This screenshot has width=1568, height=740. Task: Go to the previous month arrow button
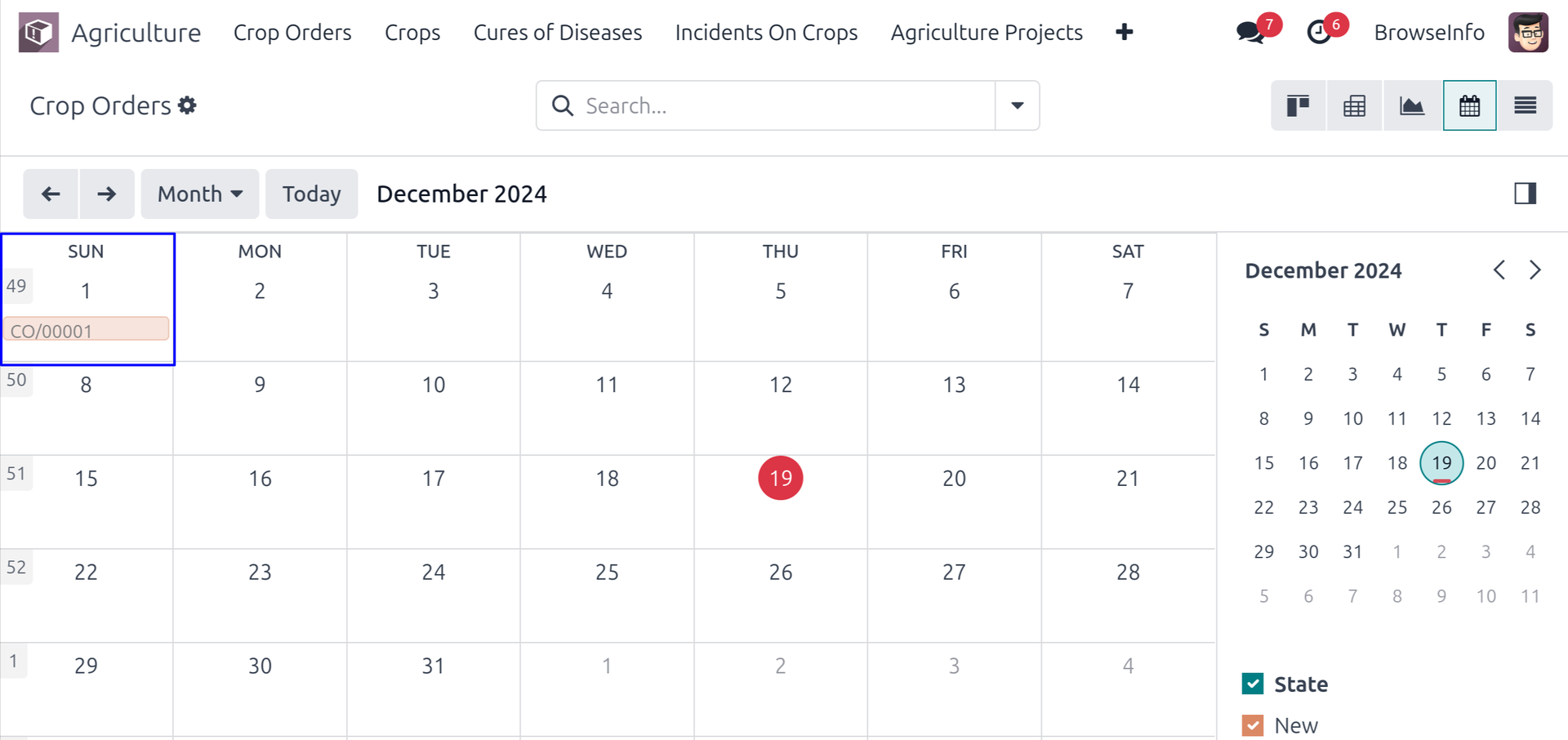point(51,194)
